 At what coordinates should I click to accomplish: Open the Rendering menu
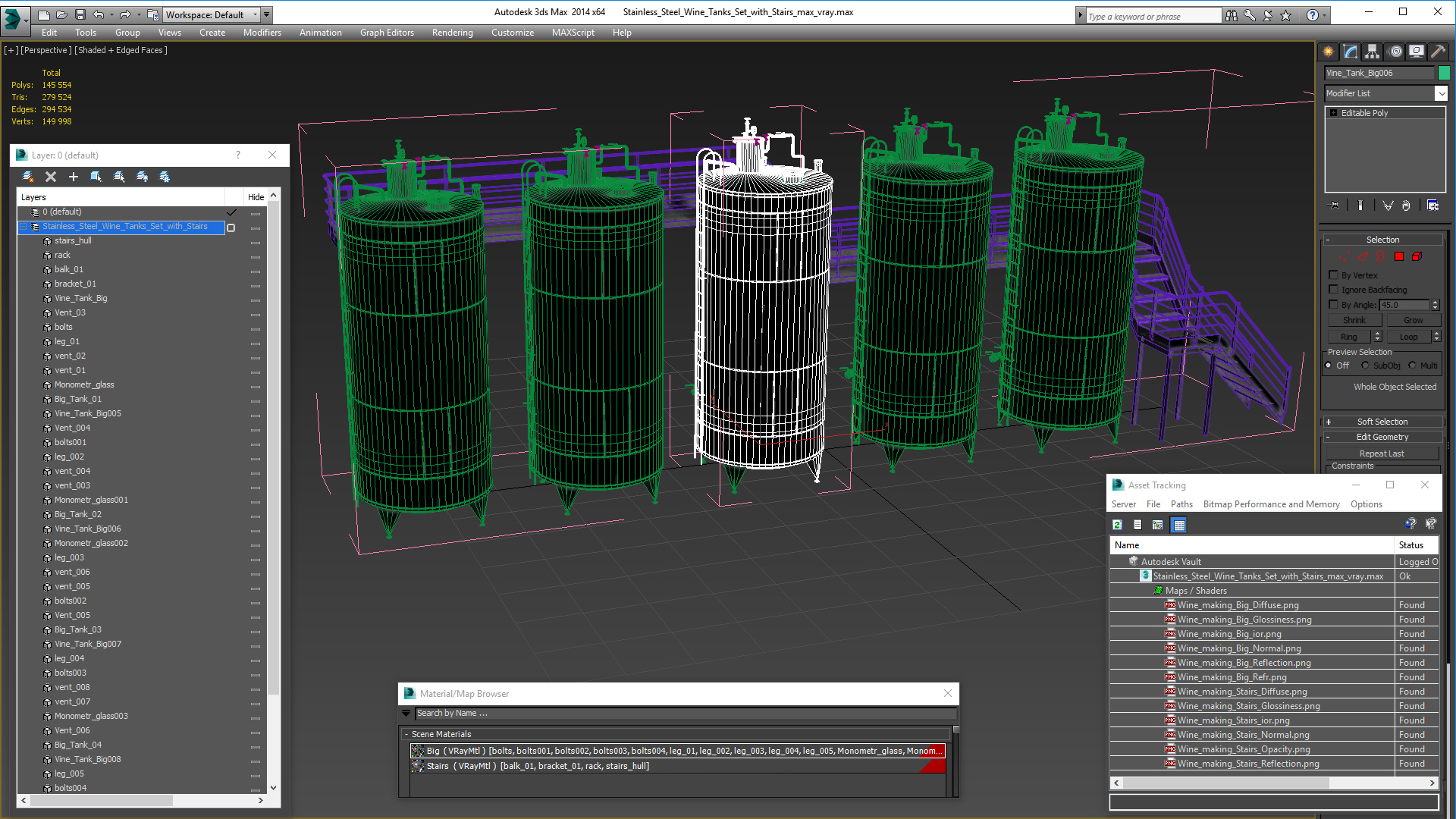tap(452, 33)
